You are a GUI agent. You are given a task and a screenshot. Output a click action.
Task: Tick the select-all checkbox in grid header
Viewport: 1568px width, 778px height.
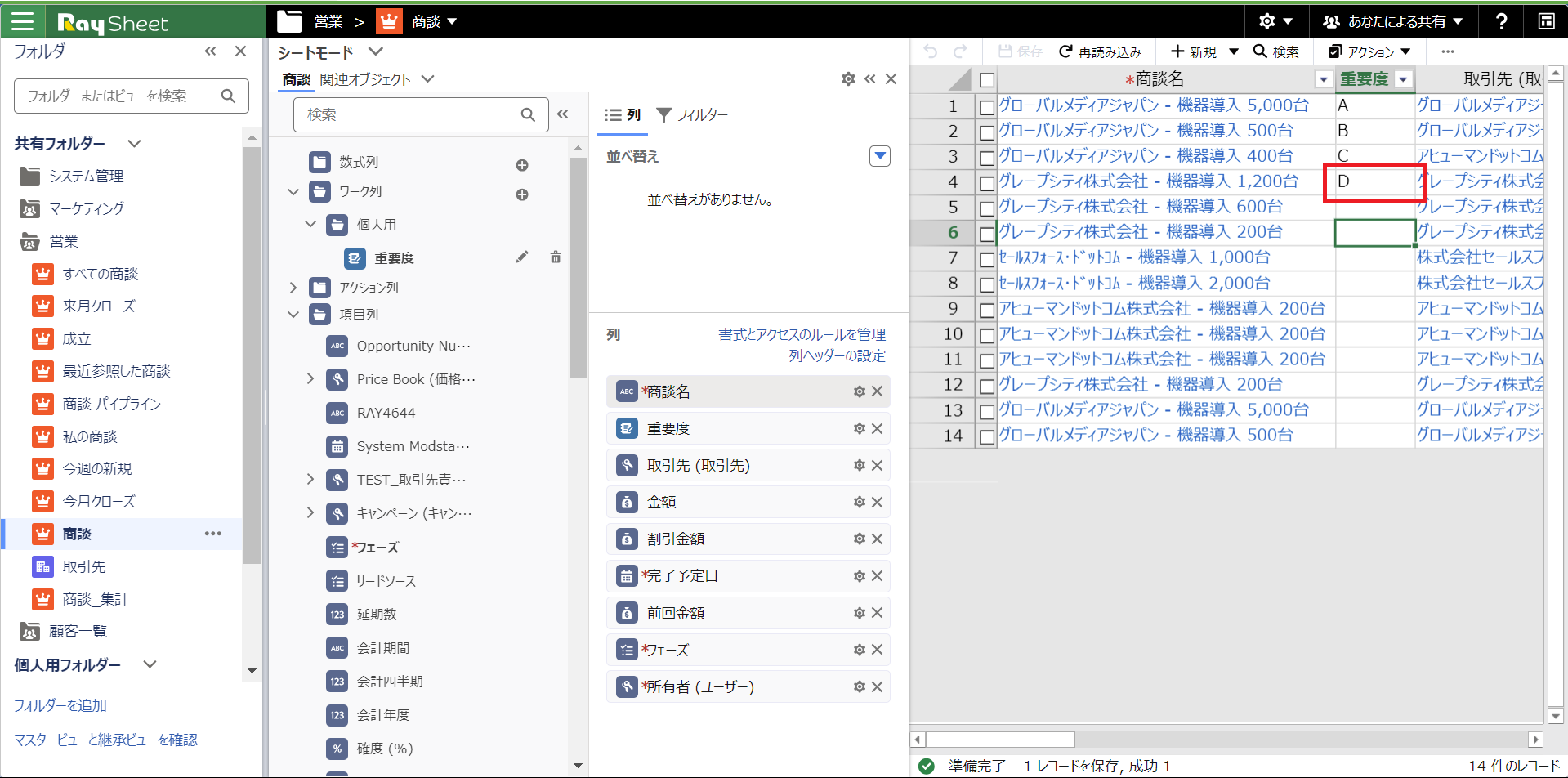point(987,80)
